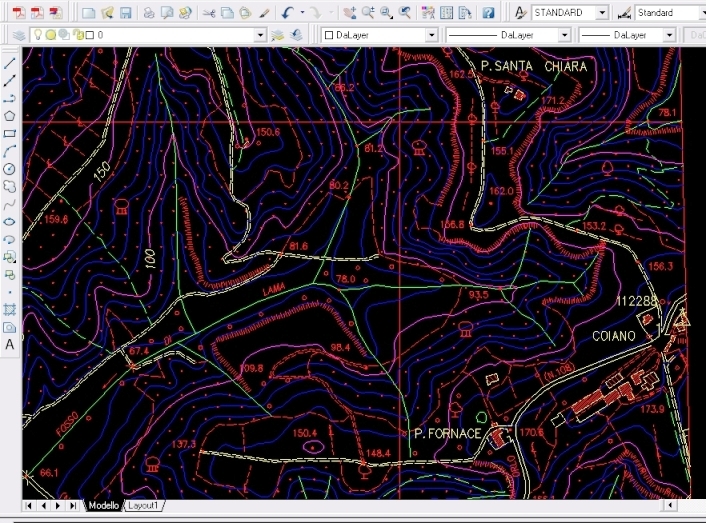Select the Polyline tool

(x=9, y=98)
